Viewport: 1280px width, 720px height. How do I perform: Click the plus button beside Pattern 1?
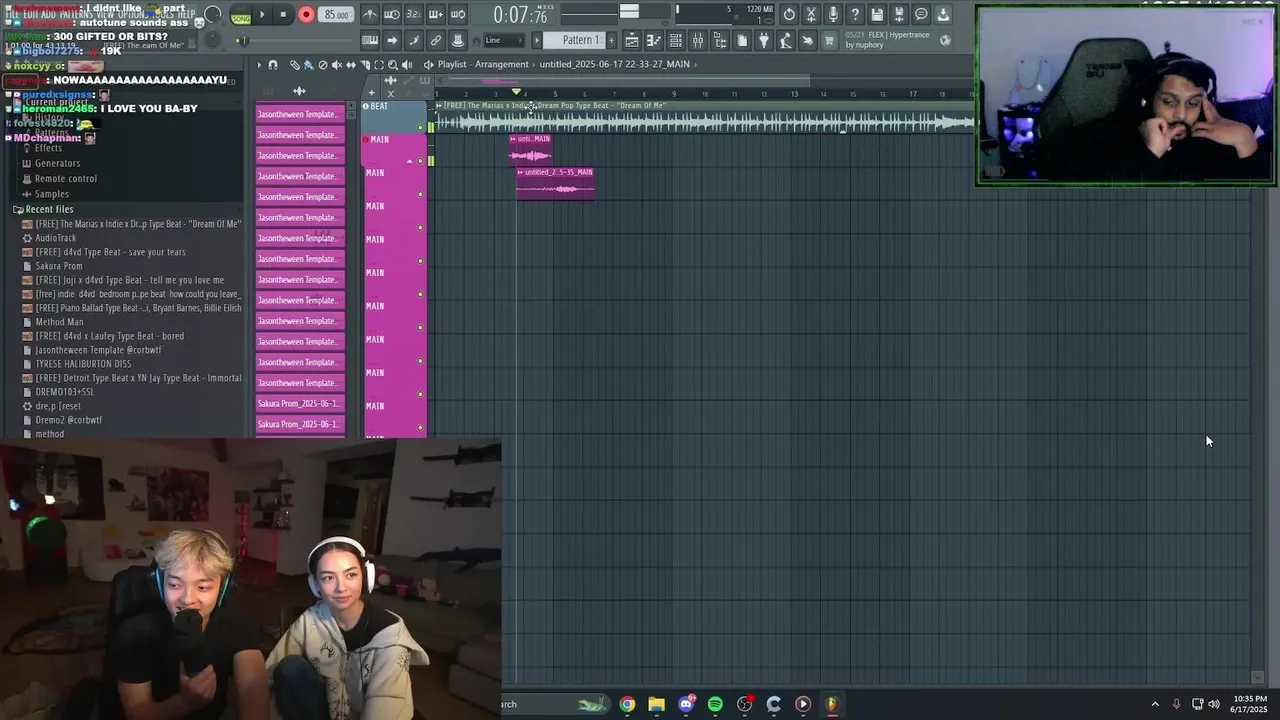tap(612, 41)
